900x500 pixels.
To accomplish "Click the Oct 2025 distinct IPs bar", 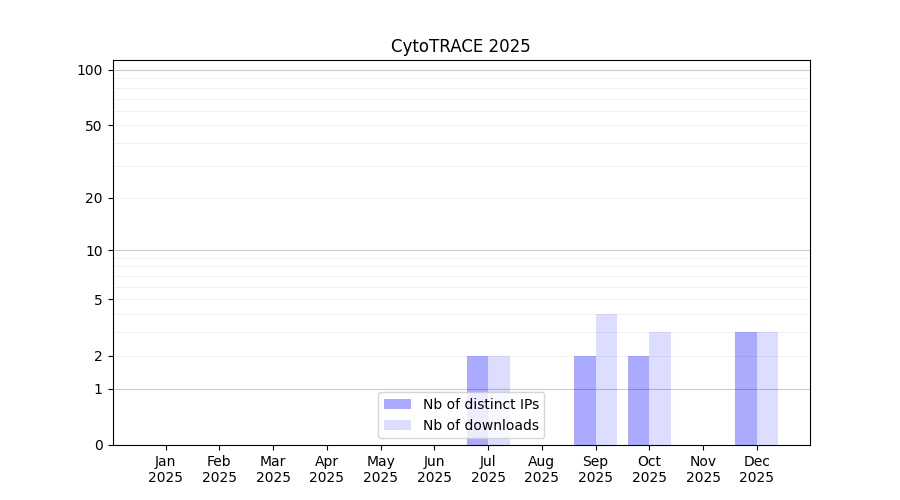I will click(x=639, y=401).
